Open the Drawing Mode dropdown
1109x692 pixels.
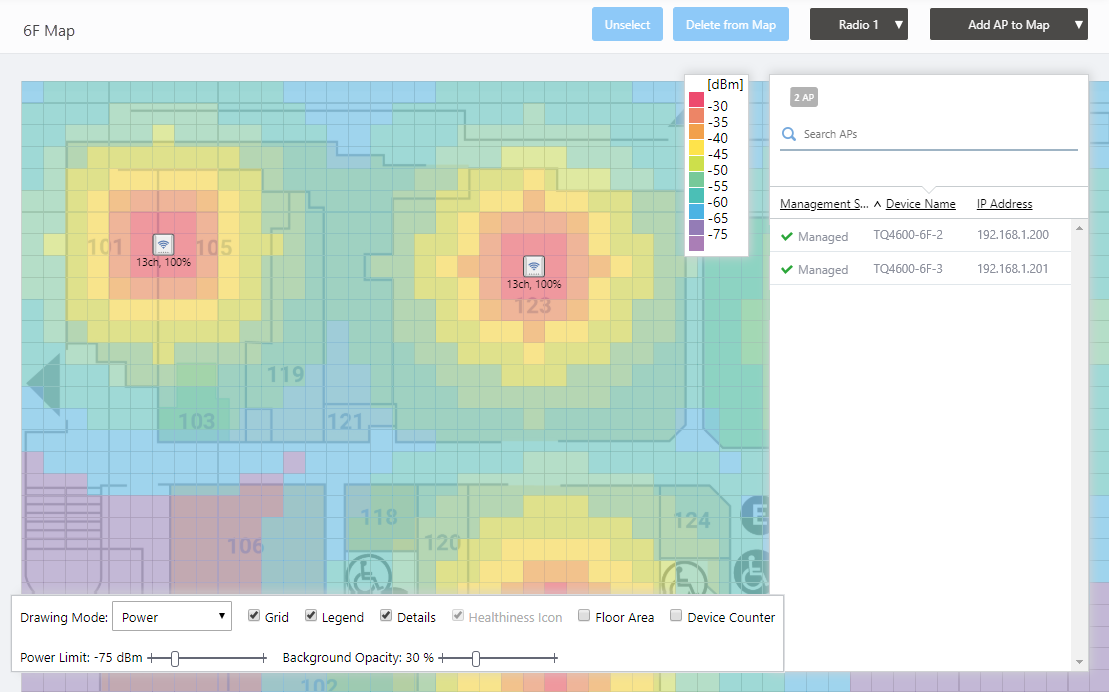point(172,617)
